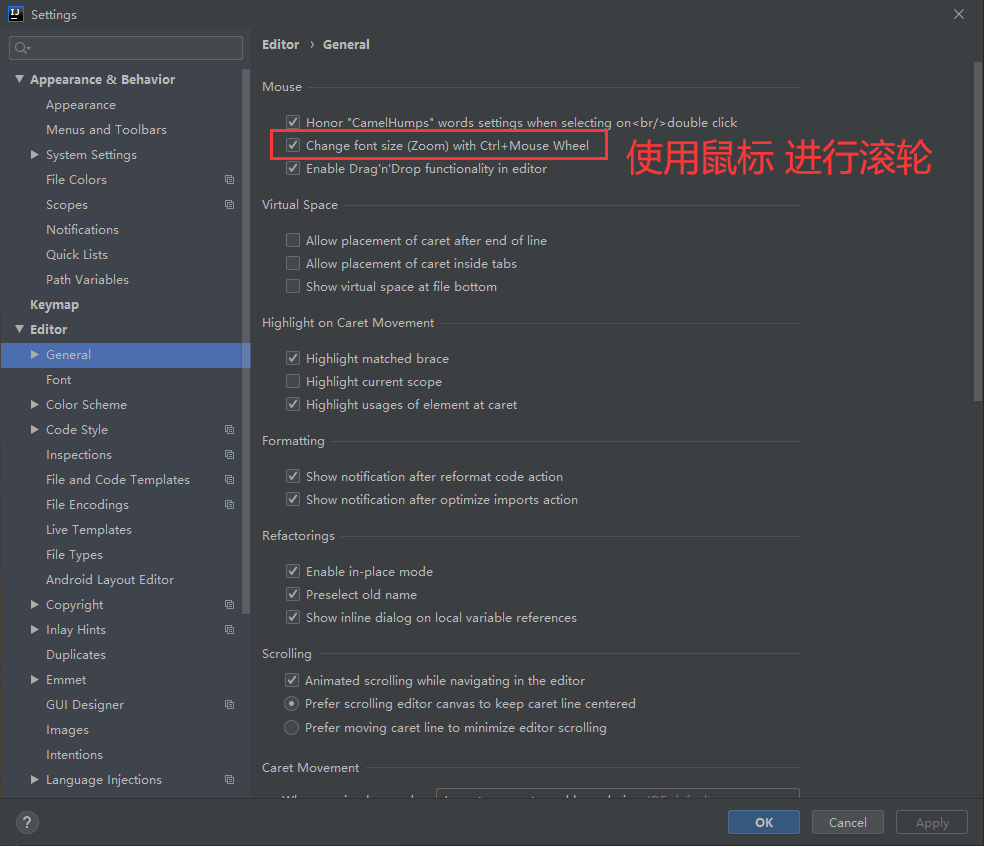Expand the System Settings tree node
Viewport: 984px width, 846px height.
(x=35, y=154)
